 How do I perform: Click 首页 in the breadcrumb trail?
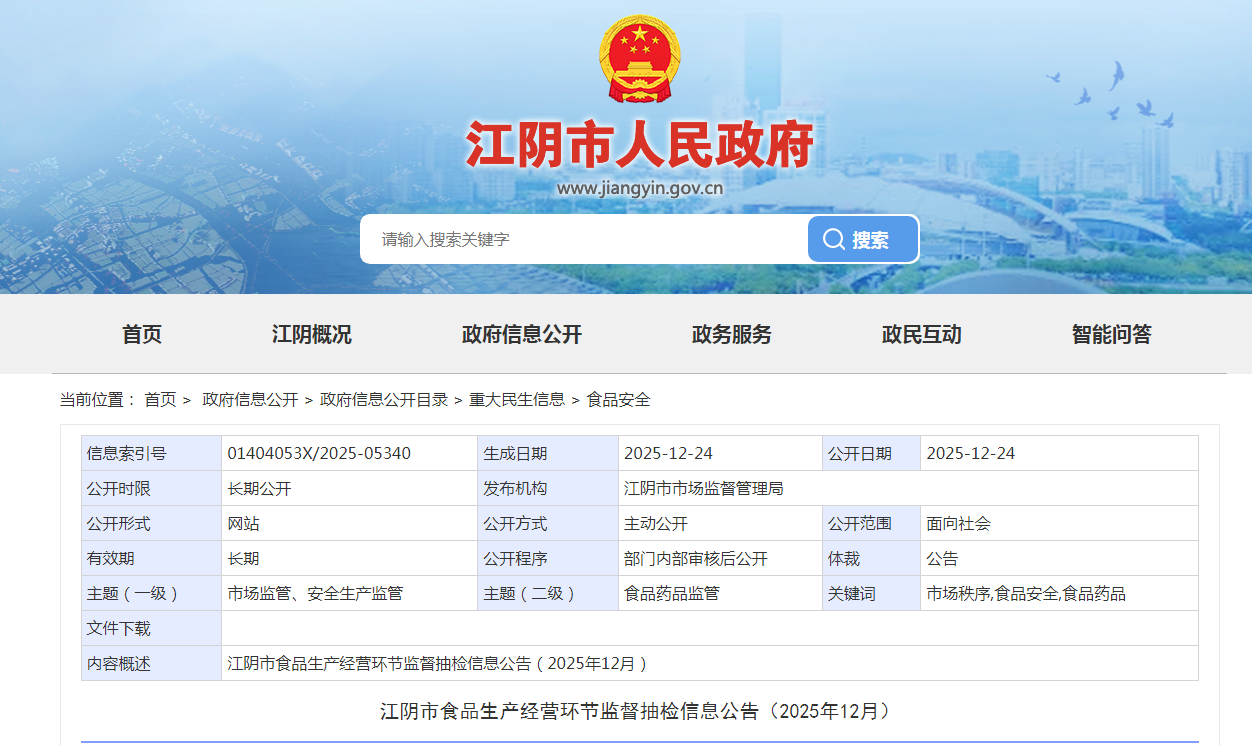tap(160, 399)
